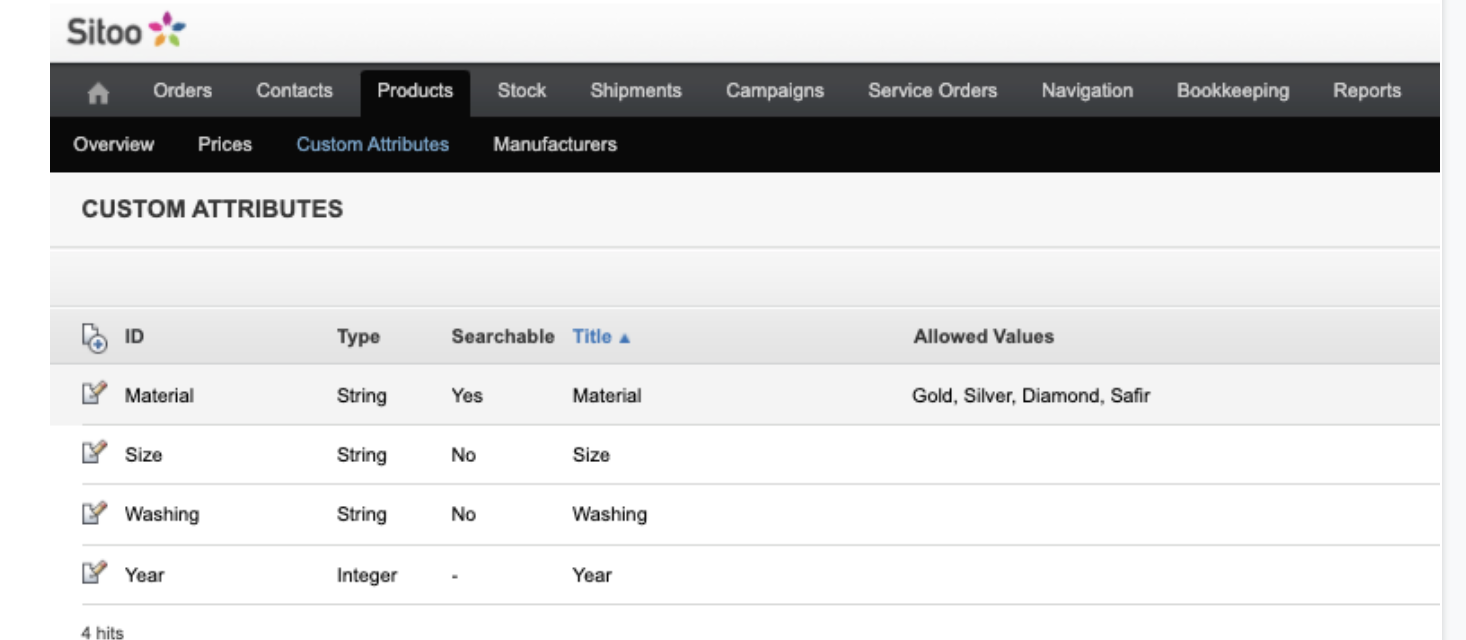Go to Service Orders tab
The height and width of the screenshot is (640, 1466).
(x=932, y=91)
